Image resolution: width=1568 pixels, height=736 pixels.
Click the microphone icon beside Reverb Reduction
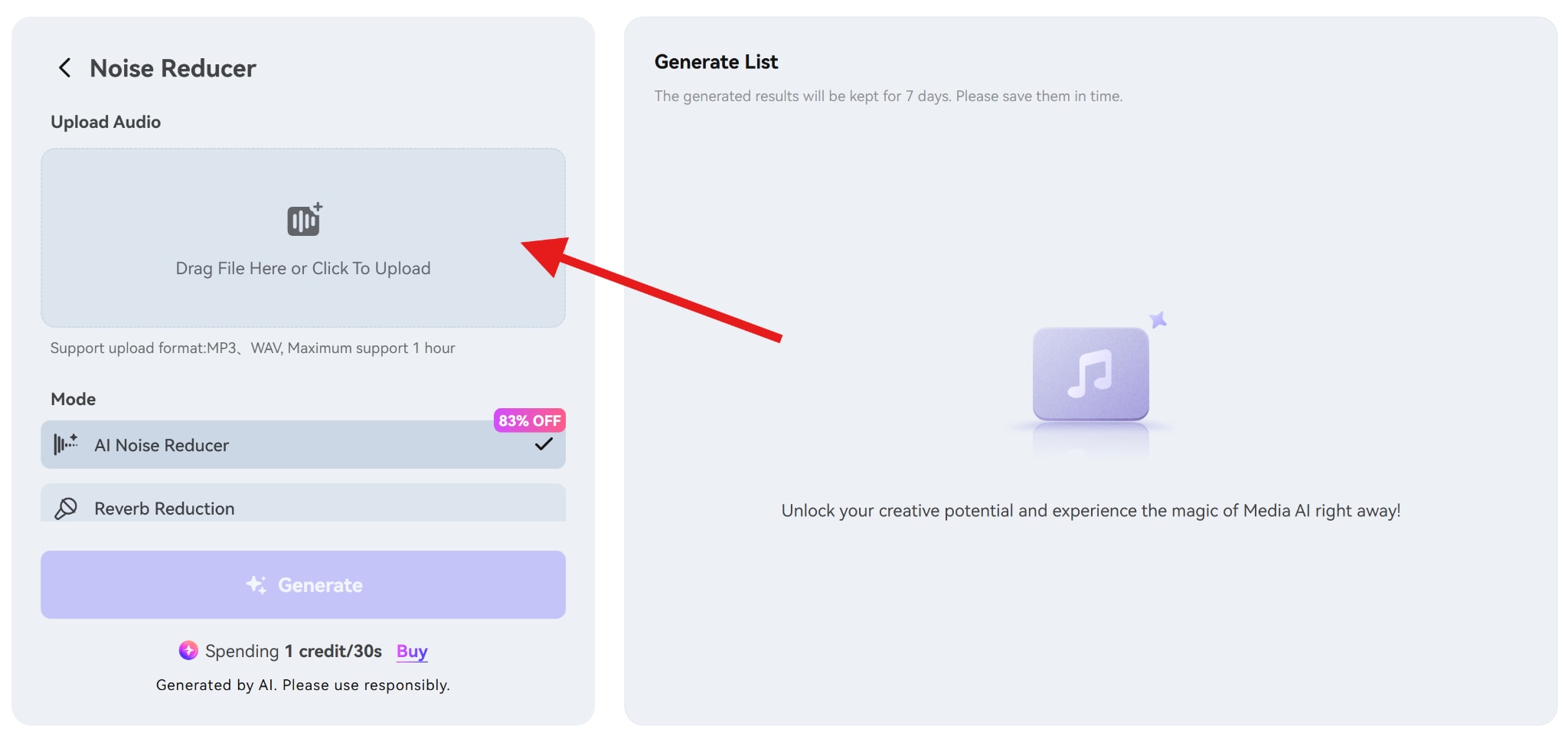[67, 508]
